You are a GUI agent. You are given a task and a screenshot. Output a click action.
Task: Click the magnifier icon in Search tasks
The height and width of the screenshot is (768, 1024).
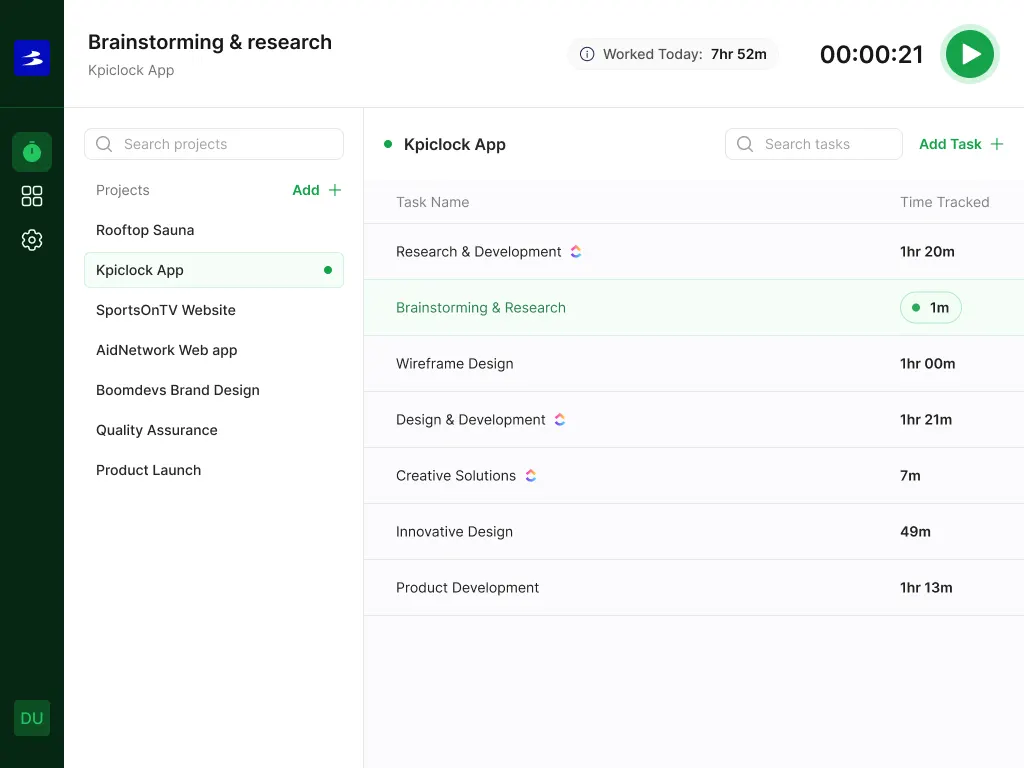pos(744,144)
